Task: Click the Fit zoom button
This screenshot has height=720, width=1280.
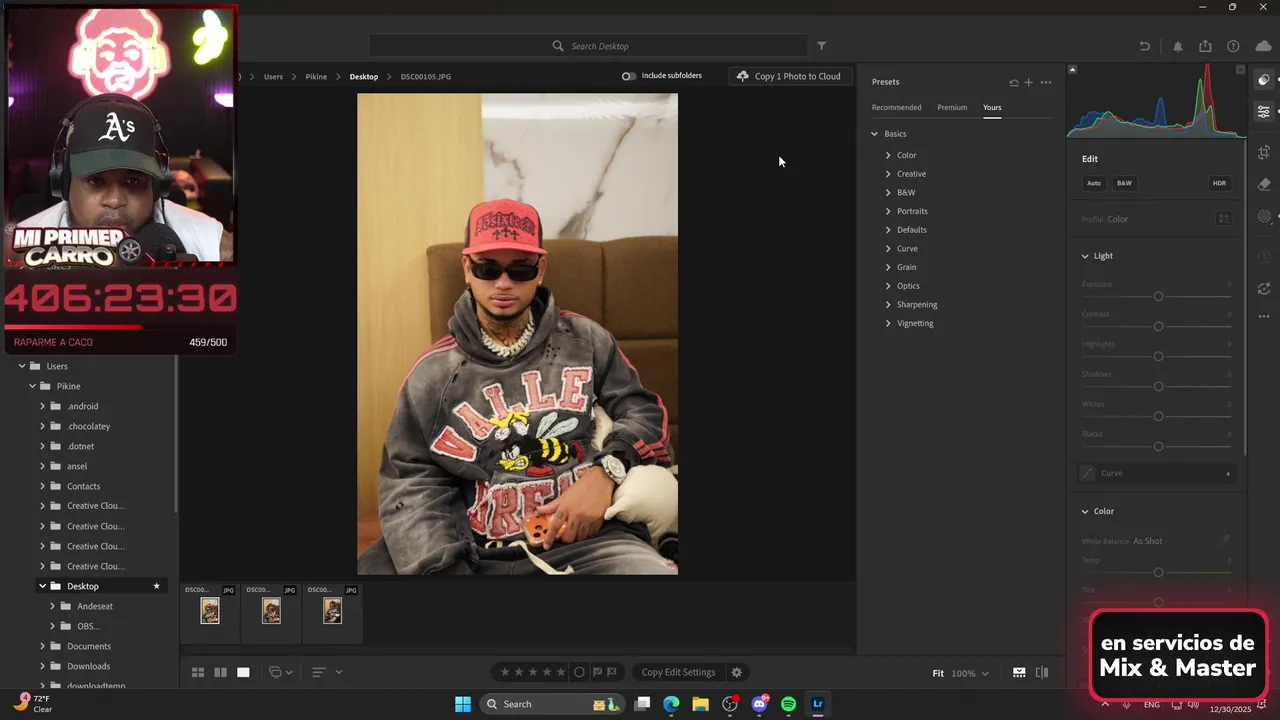Action: pyautogui.click(x=938, y=673)
